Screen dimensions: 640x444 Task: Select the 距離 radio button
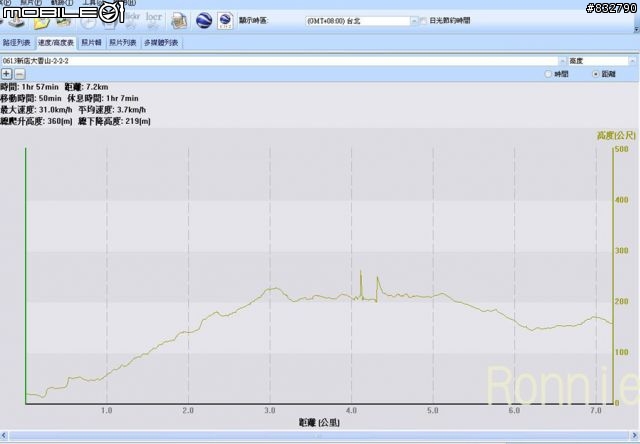click(x=596, y=74)
